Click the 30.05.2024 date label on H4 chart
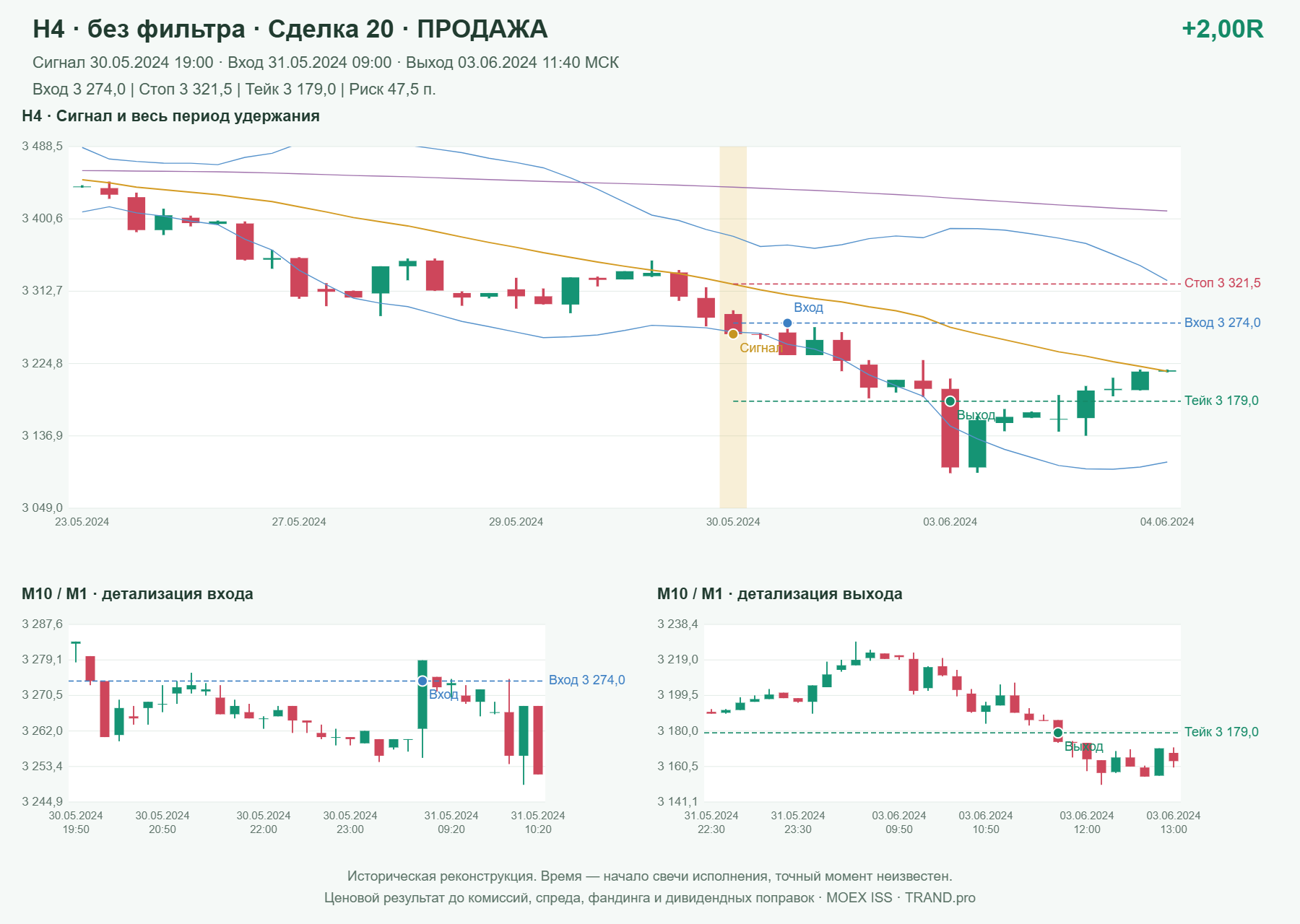Screen dimensions: 1300x924 coord(733,522)
